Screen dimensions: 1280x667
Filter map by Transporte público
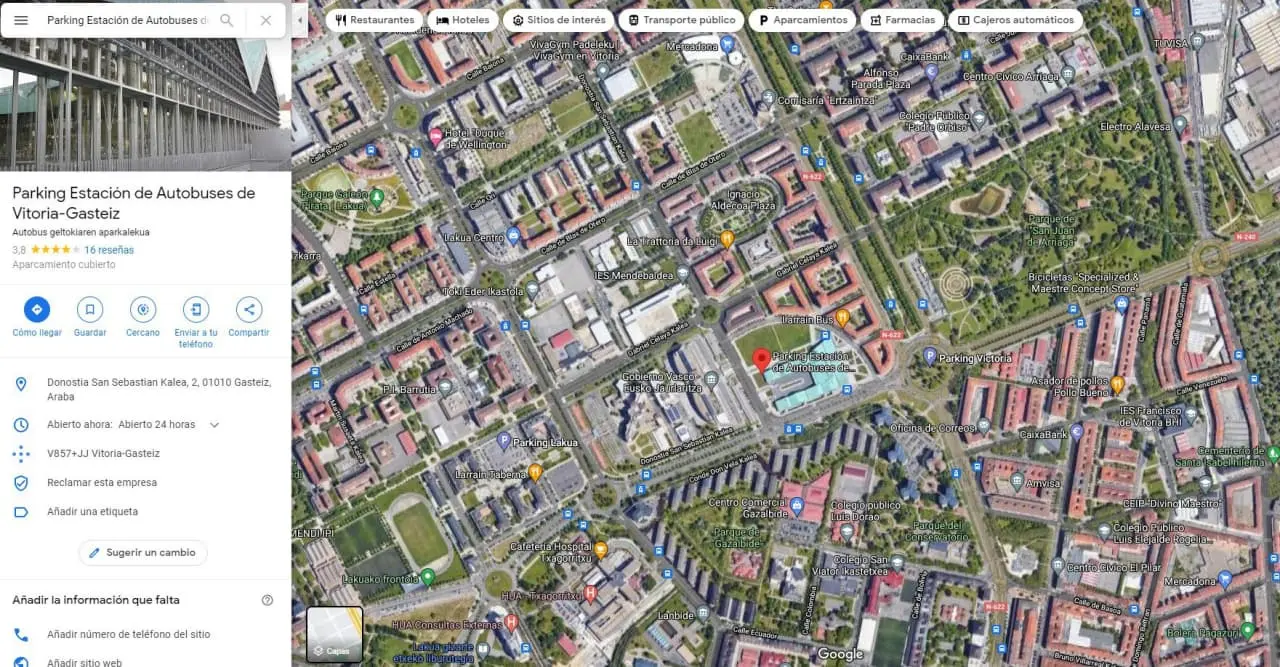680,20
